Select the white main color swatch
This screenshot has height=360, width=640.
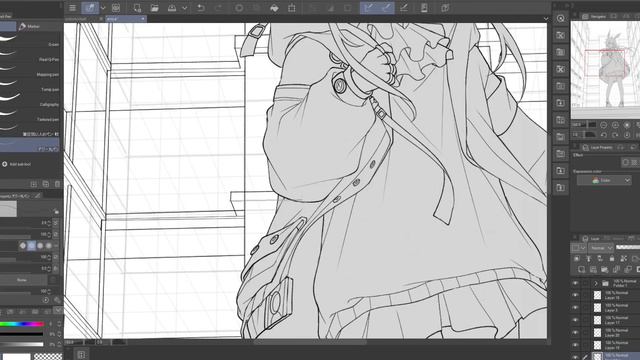click(16, 357)
